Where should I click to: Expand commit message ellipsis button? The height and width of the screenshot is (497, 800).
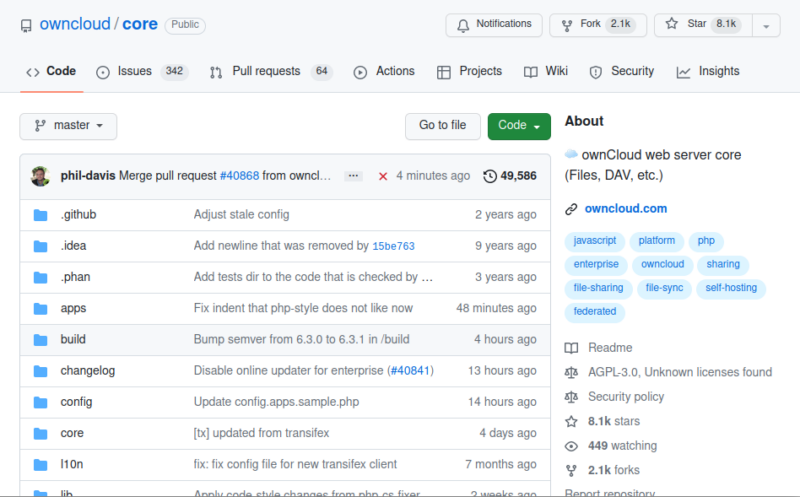[x=353, y=176]
